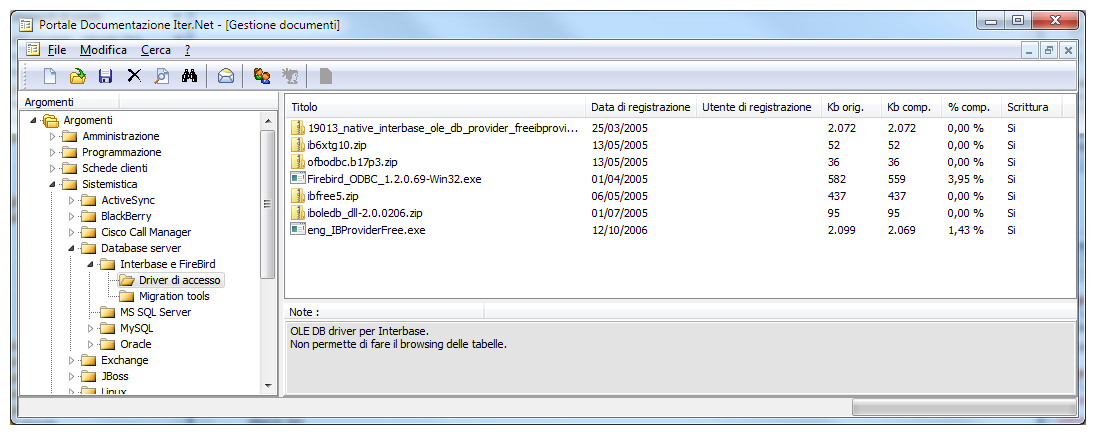Click the tree panel scroll up arrow

(x=268, y=121)
